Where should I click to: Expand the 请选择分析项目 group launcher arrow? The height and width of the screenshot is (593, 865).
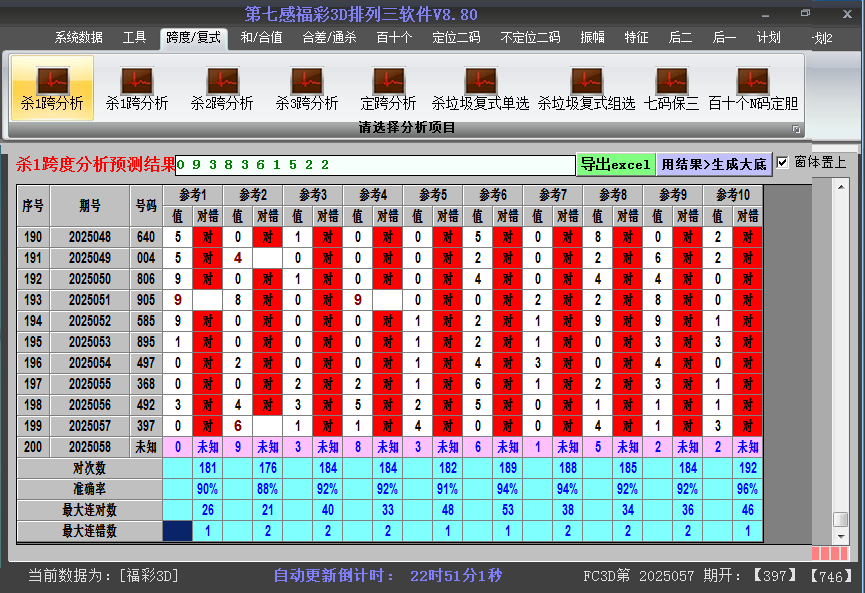tap(797, 129)
